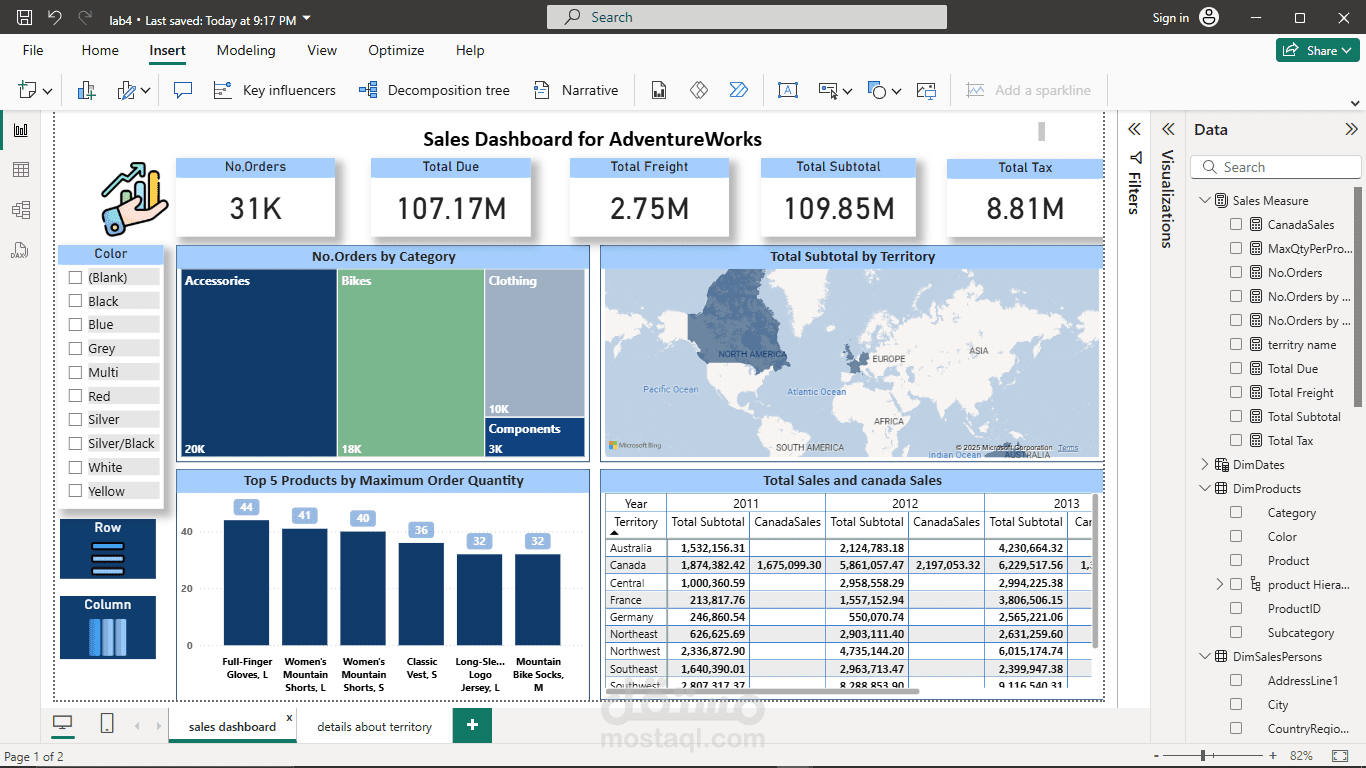Switch to Table view in left sidebar
The image size is (1366, 768).
point(20,170)
